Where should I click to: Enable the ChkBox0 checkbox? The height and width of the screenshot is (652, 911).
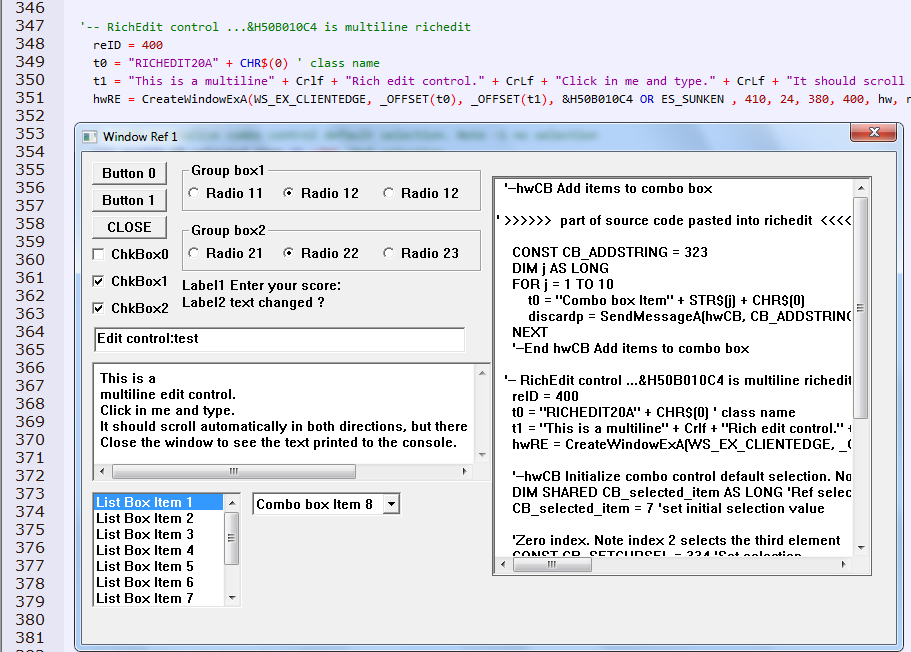[x=99, y=255]
